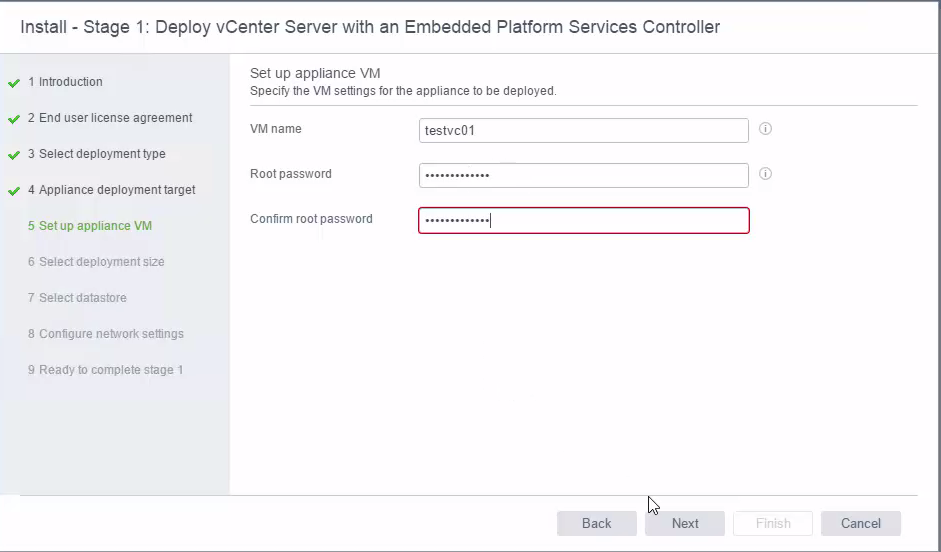Cancel the installation wizard
941x552 pixels.
(861, 523)
